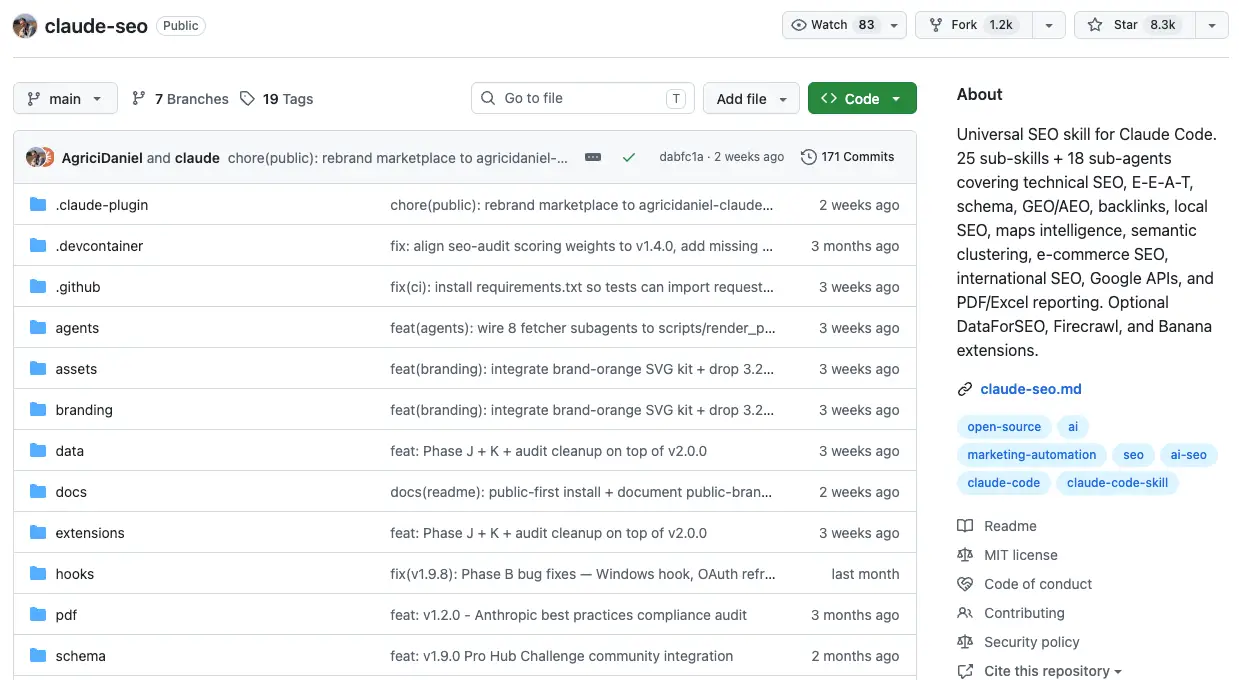1239x680 pixels.
Task: Click the committer avatars in the commit bar
Action: (x=40, y=157)
